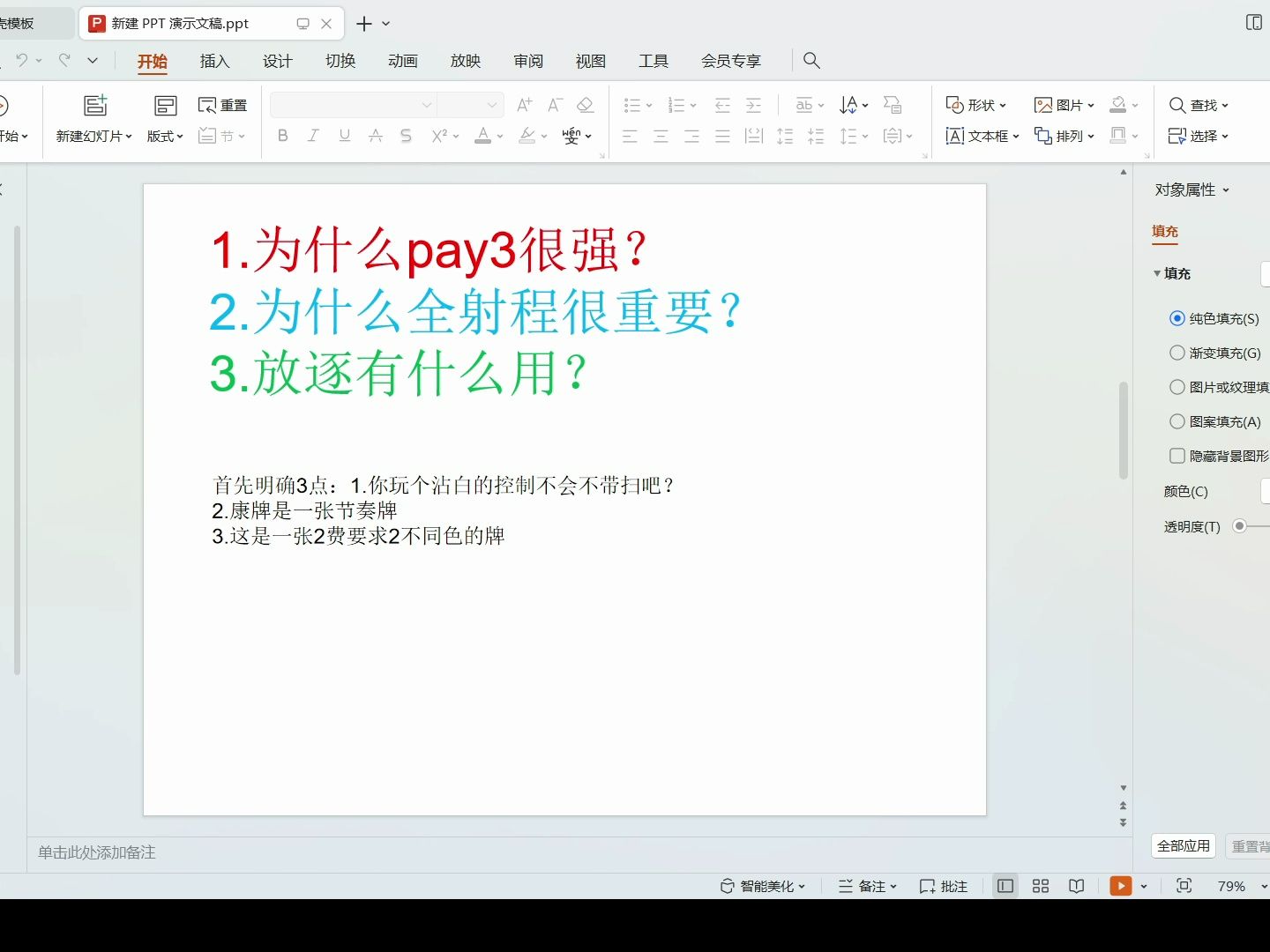Viewport: 1270px width, 952px height.
Task: Select the gradient fill radio button
Action: [x=1177, y=353]
